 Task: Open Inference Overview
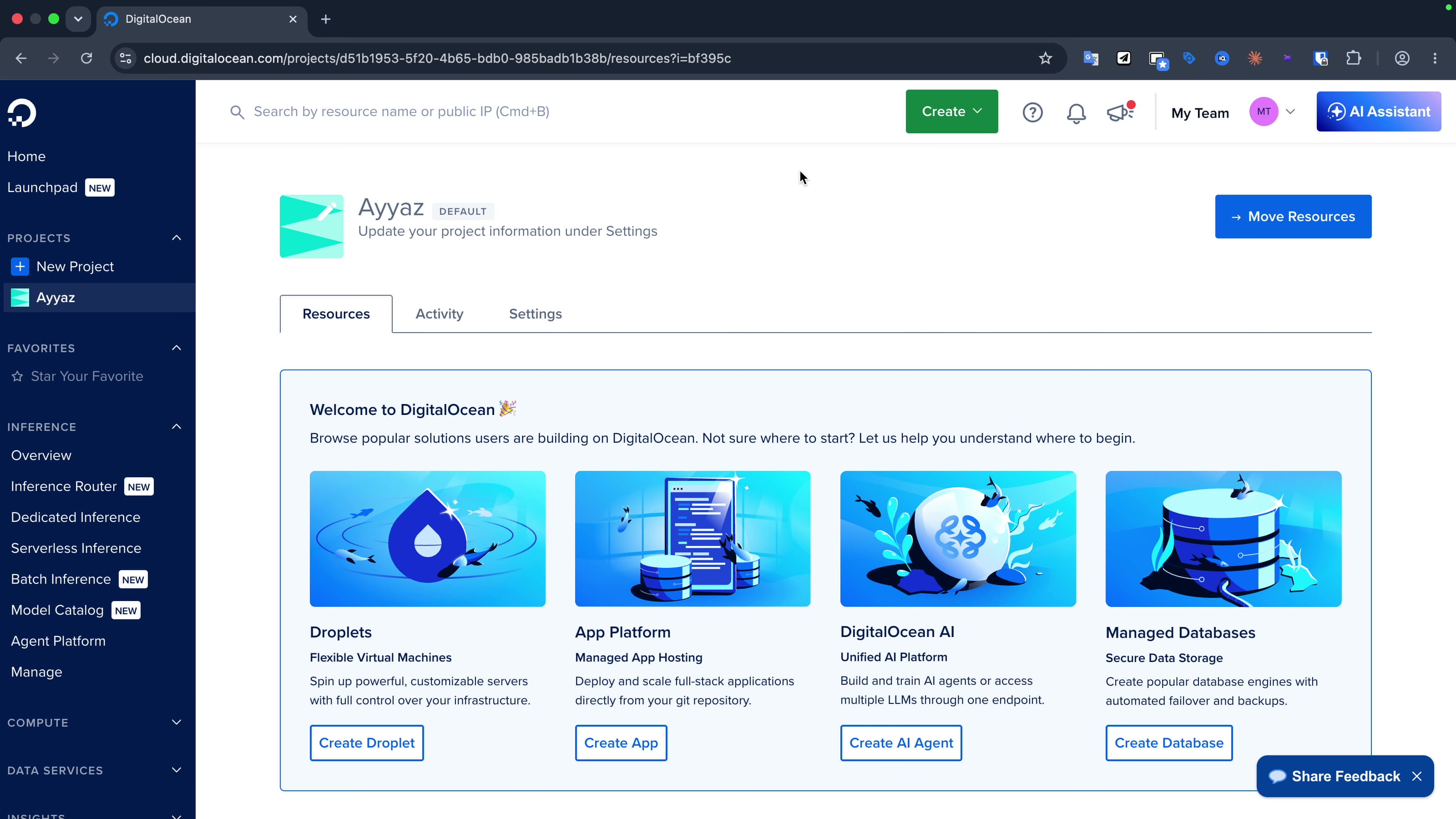pos(41,455)
